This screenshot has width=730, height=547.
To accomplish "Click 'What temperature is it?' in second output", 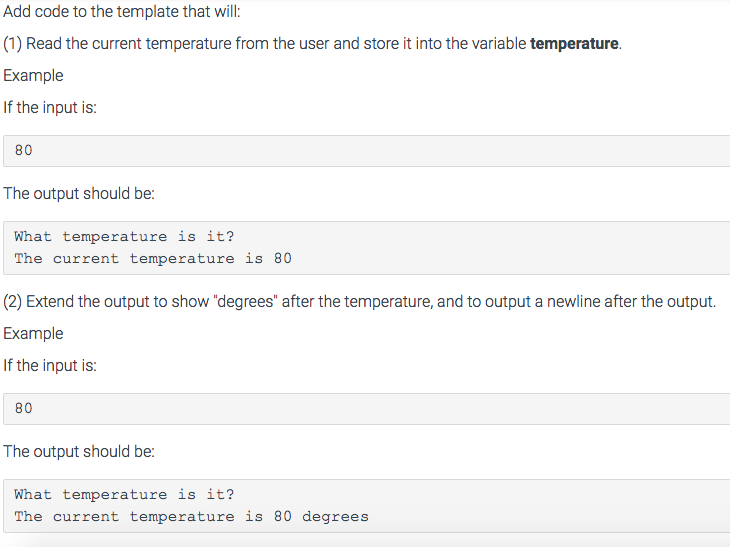I will click(124, 494).
